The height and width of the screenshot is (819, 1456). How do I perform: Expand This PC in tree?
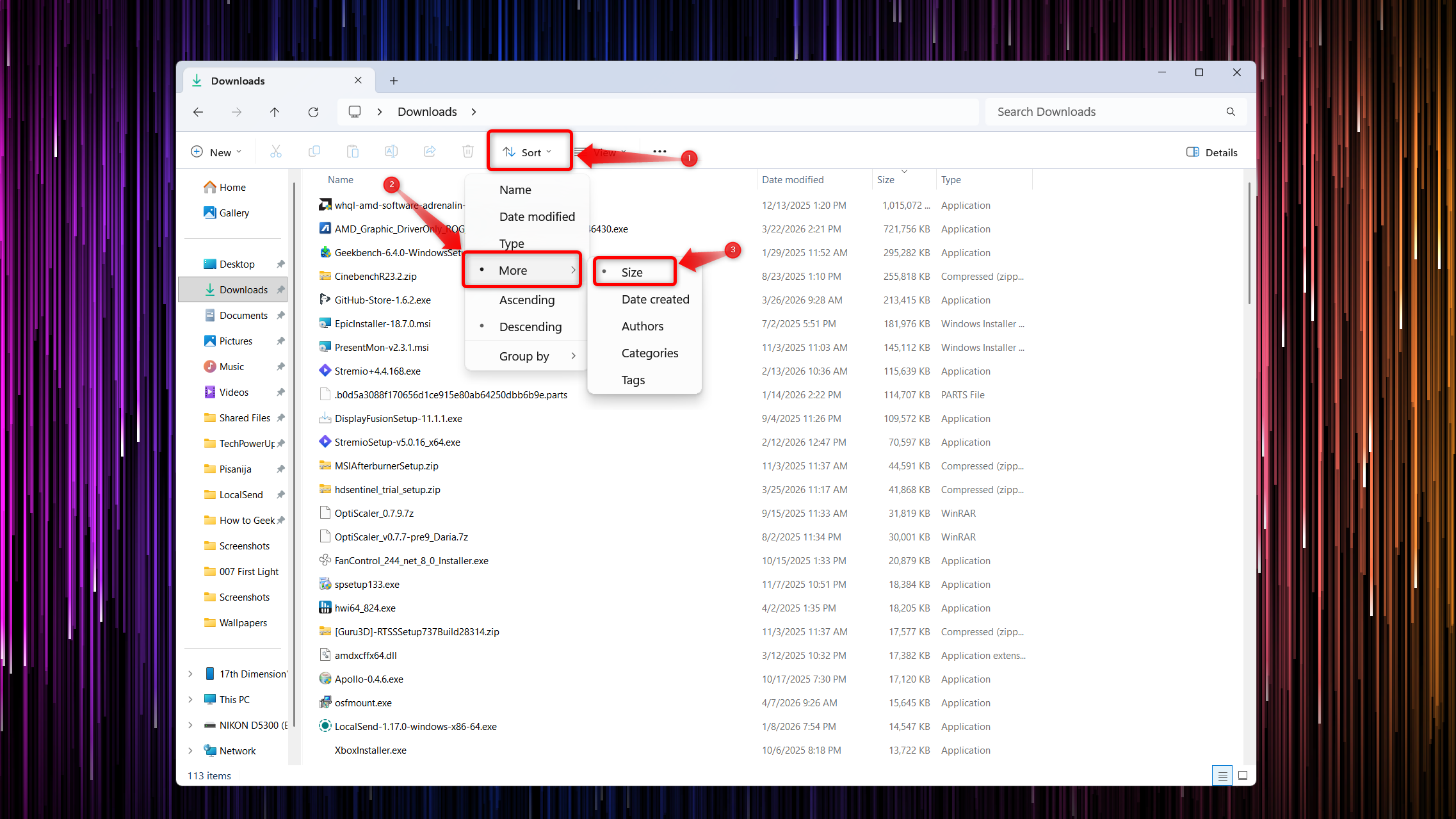[190, 699]
